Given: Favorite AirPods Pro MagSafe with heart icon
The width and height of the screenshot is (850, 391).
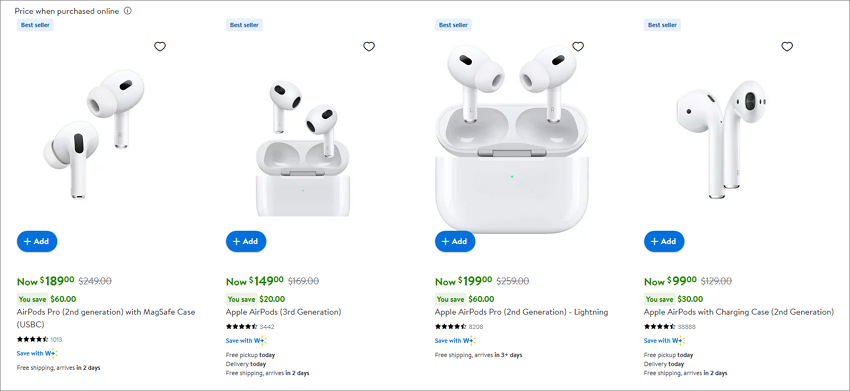Looking at the screenshot, I should 160,47.
